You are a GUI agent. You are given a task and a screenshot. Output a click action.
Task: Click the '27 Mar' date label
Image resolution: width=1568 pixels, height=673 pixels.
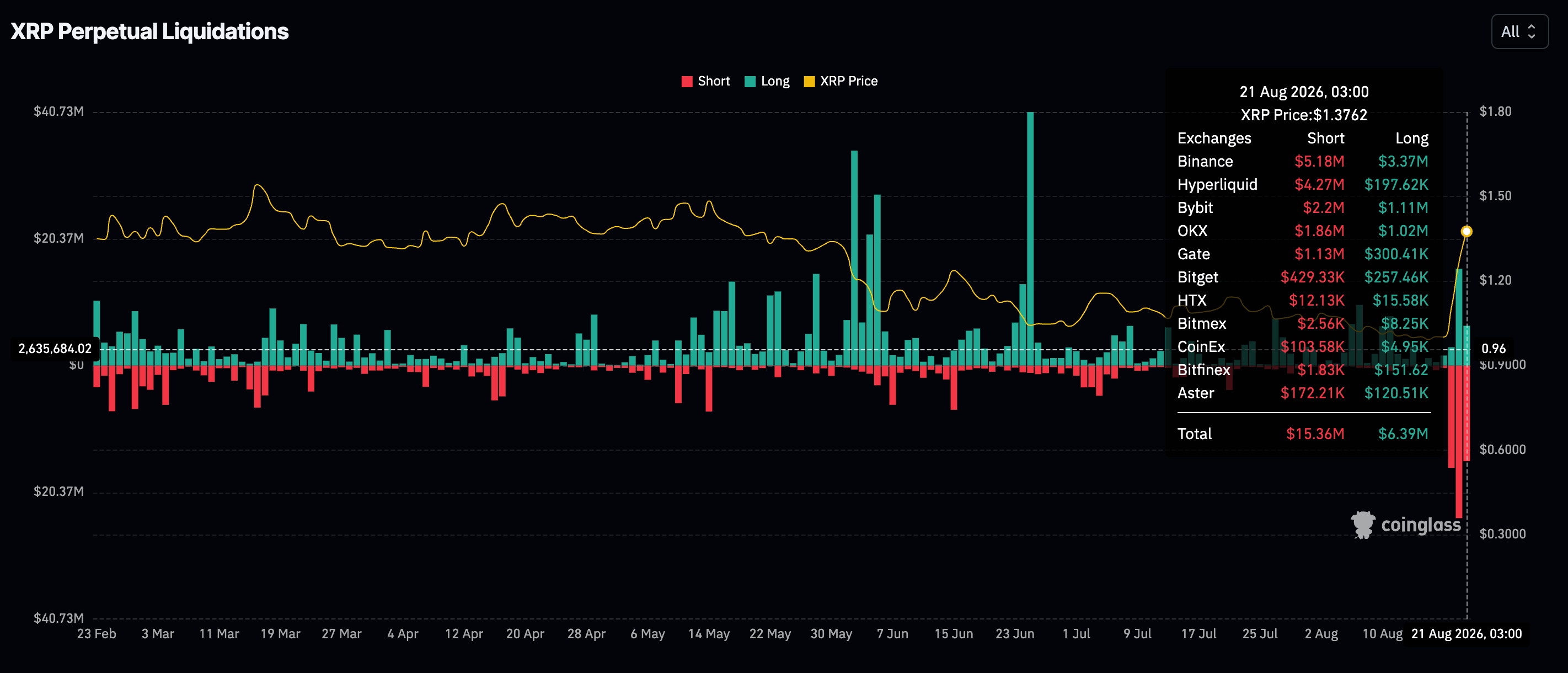point(341,634)
